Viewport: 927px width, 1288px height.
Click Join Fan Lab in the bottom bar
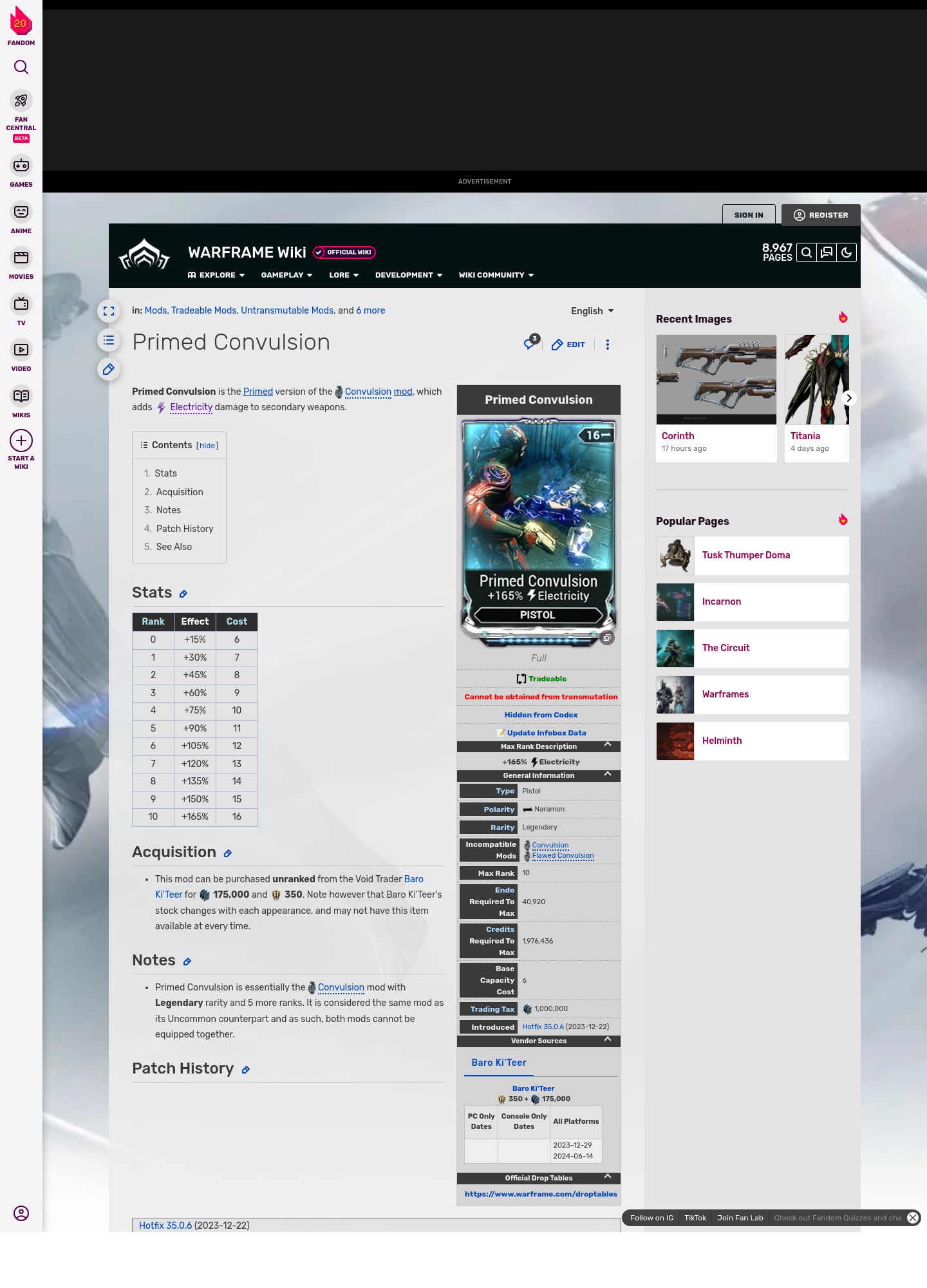tap(740, 1218)
